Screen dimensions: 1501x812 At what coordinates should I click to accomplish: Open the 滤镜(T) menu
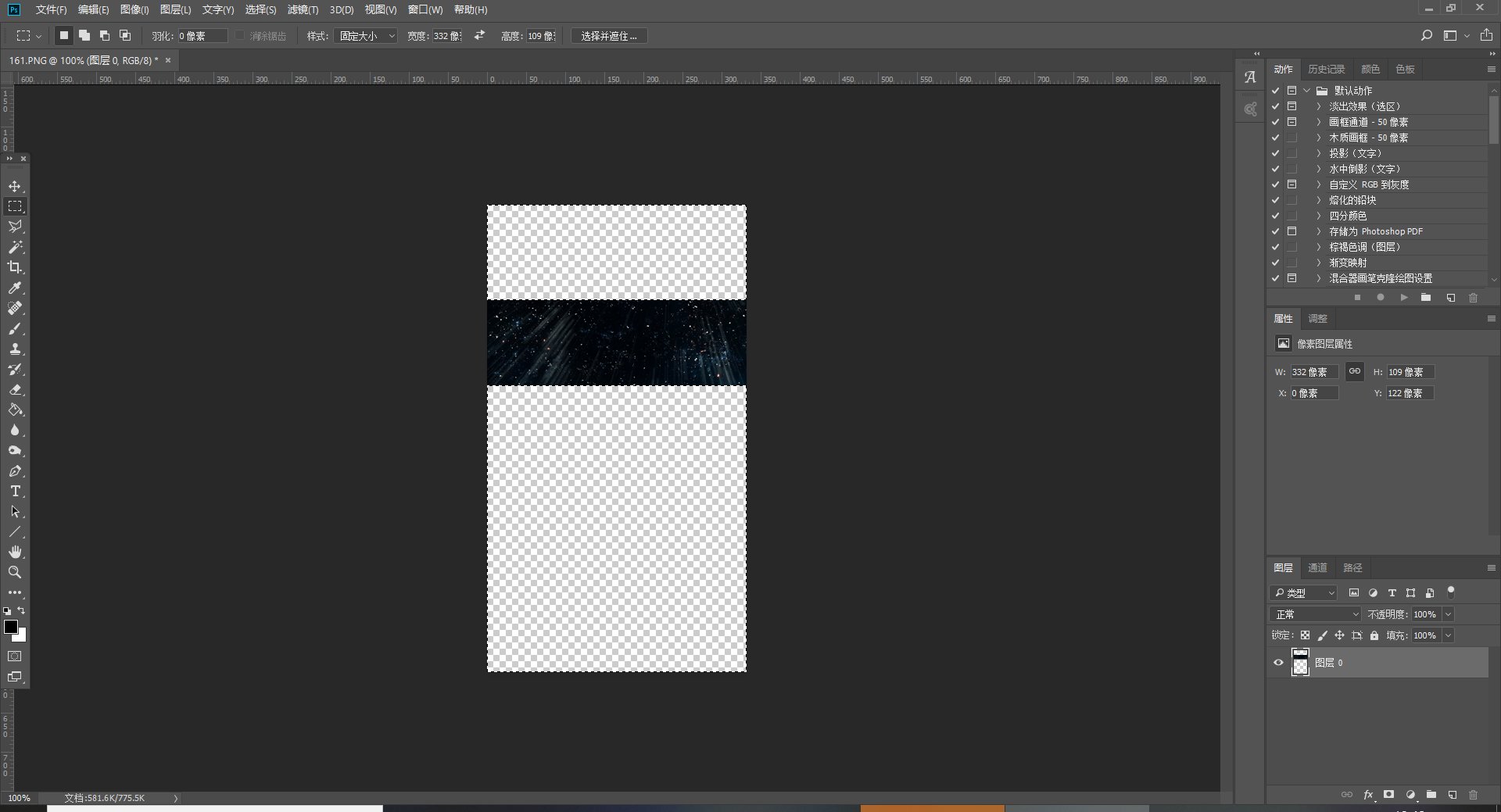coord(303,10)
